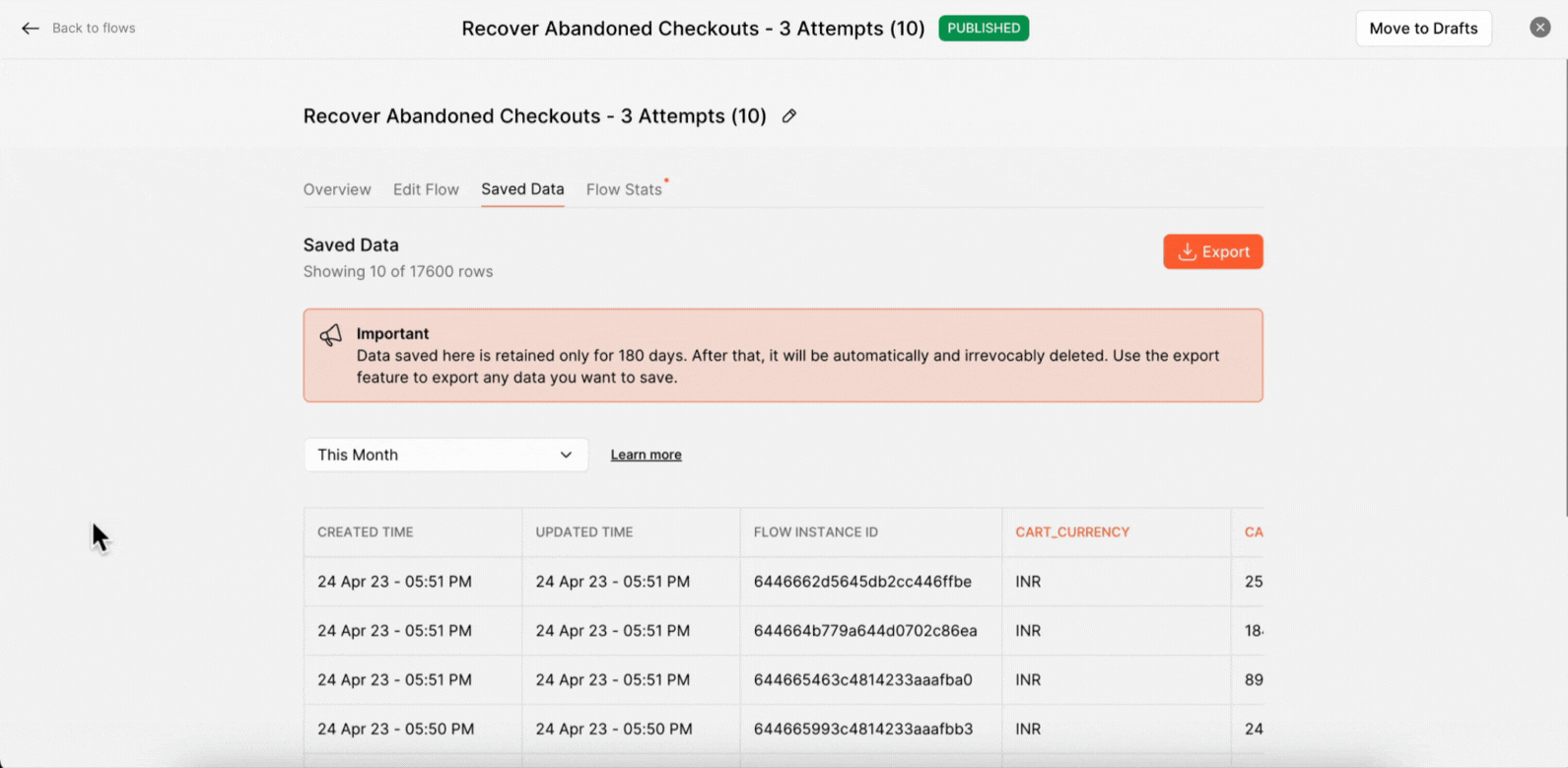Click the pencil edit icon beside flow title
Screen dimensions: 1568x768
point(789,116)
